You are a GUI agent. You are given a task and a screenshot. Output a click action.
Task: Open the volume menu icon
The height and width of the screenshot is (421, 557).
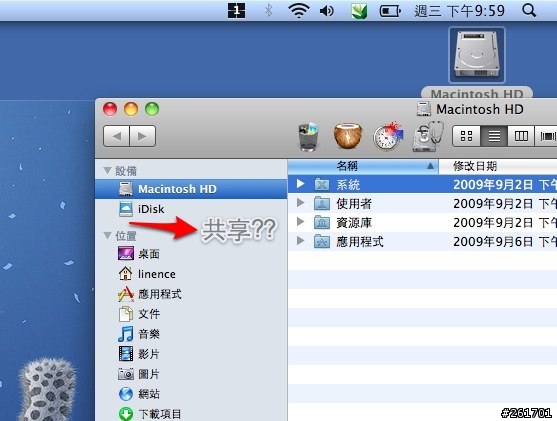(326, 11)
